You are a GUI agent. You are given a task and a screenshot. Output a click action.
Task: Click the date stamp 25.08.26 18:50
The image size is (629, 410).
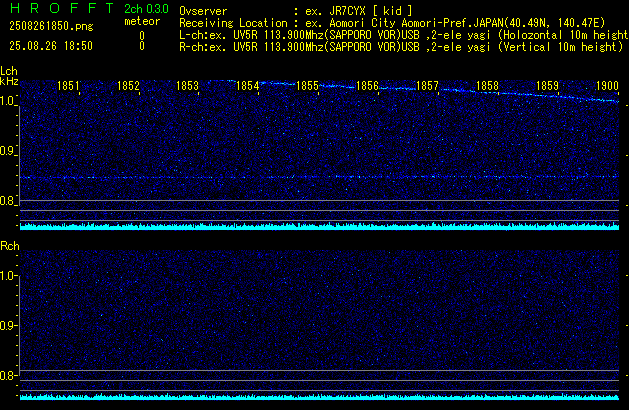click(x=51, y=46)
